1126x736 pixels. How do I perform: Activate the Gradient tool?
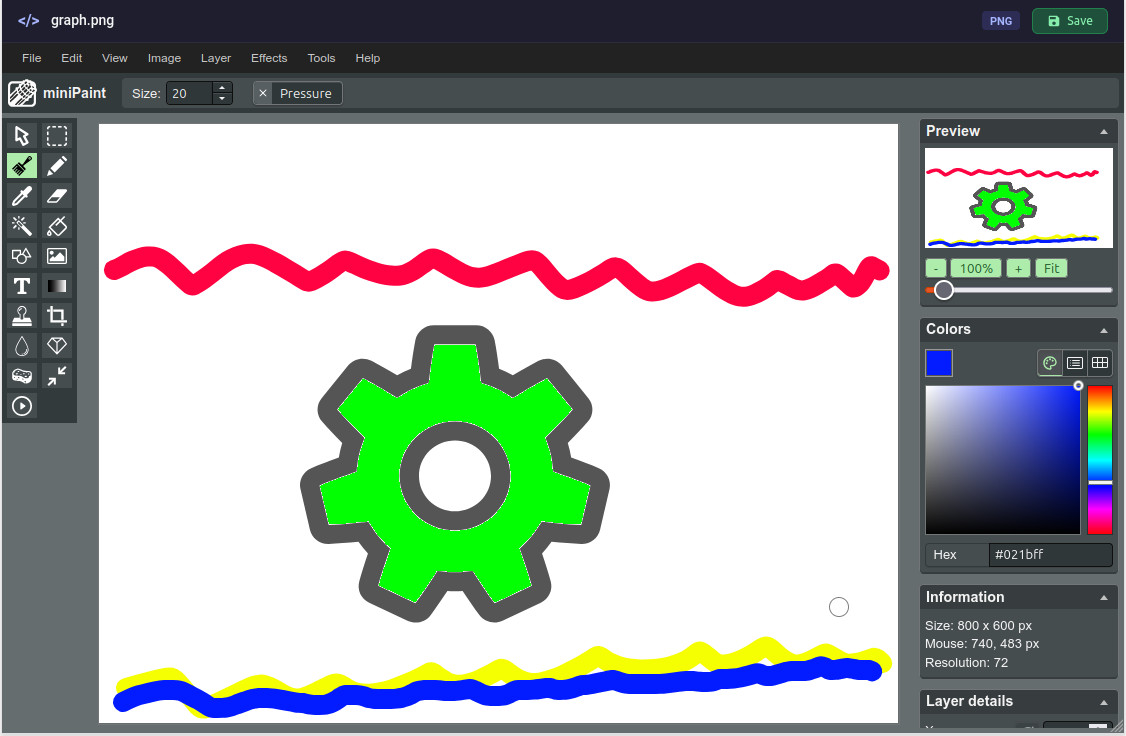[x=57, y=287]
